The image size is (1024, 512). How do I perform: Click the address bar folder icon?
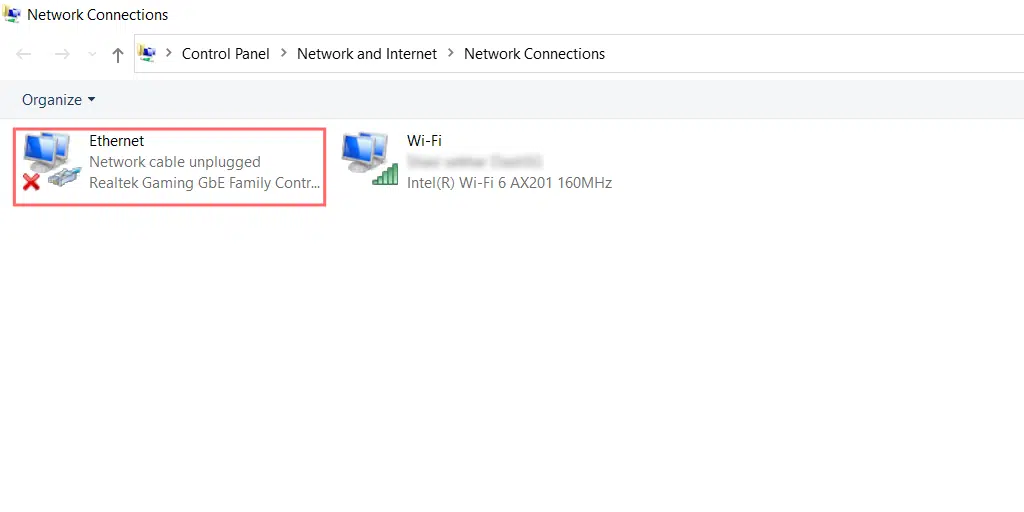148,54
